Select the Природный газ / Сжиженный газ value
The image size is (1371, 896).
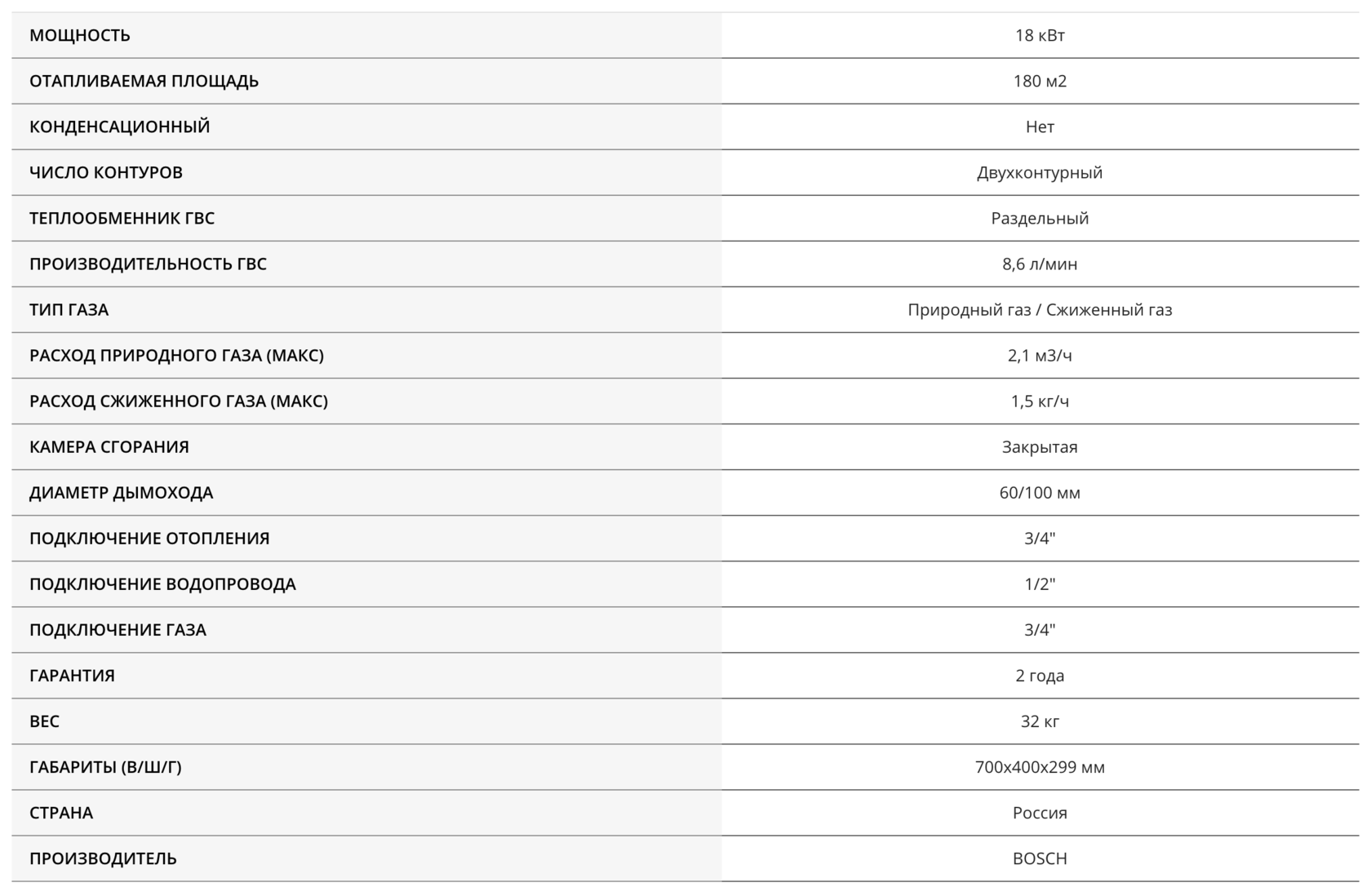[x=1040, y=309]
